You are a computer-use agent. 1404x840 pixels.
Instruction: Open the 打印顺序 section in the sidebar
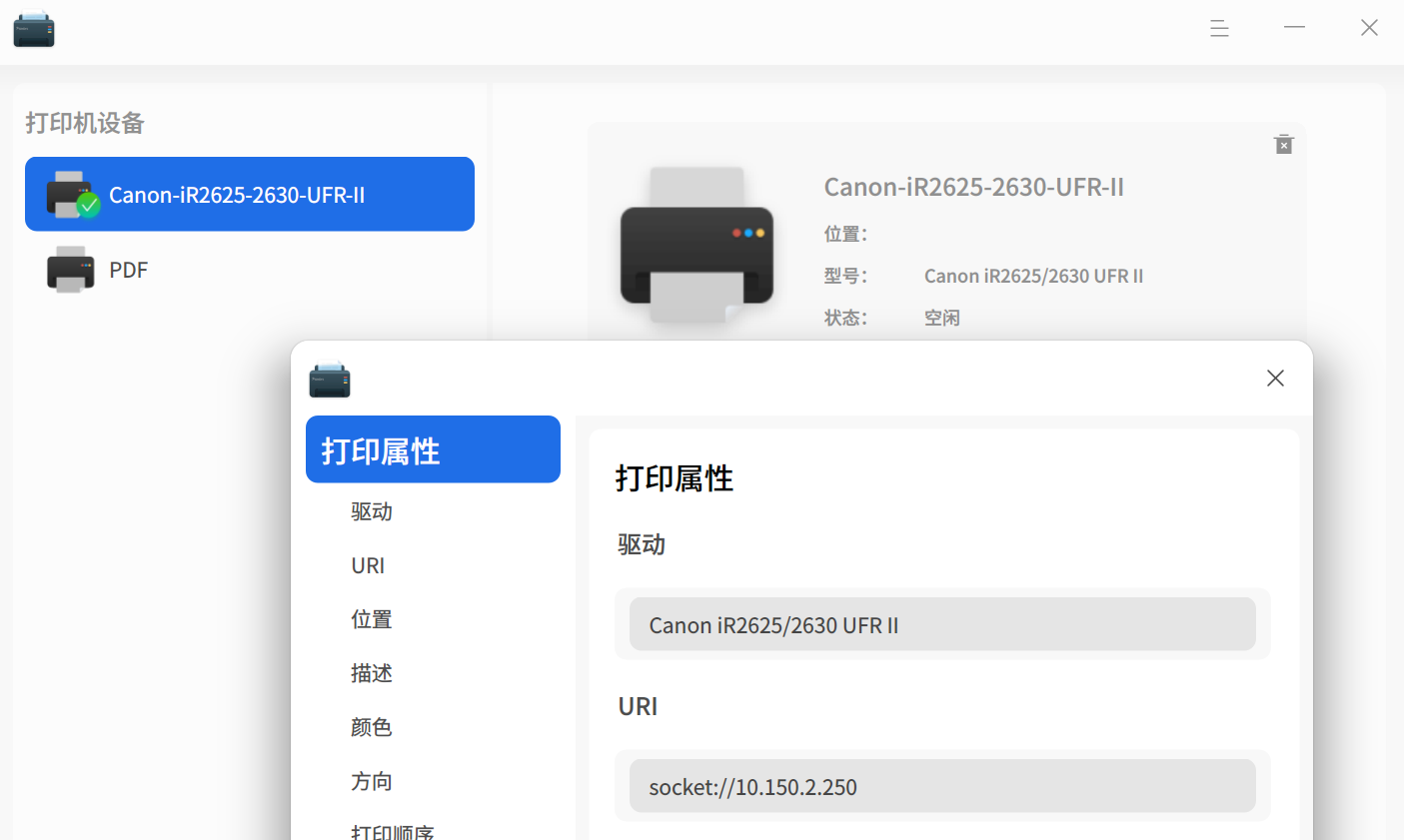click(393, 832)
